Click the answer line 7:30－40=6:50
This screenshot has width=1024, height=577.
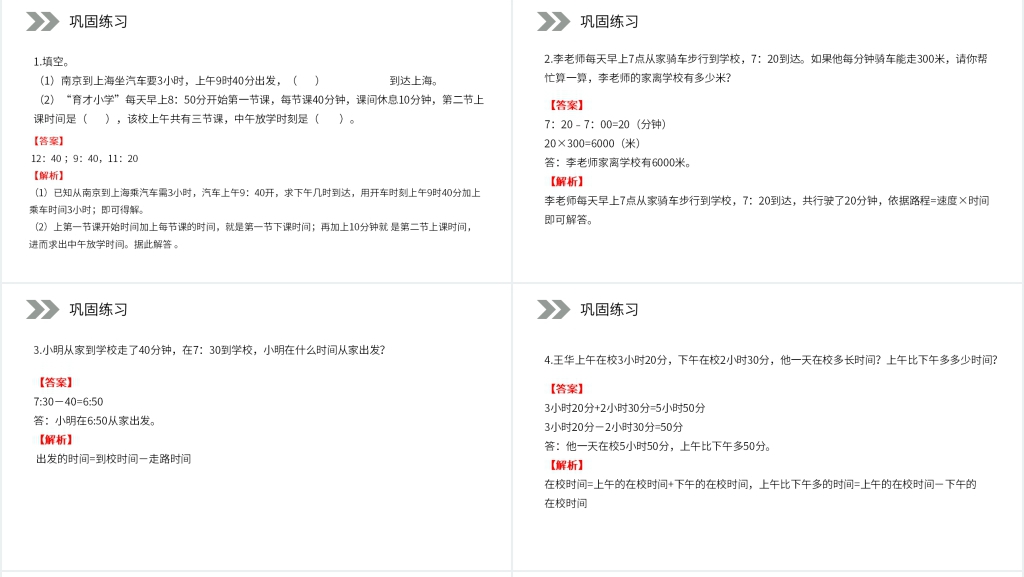(x=68, y=401)
